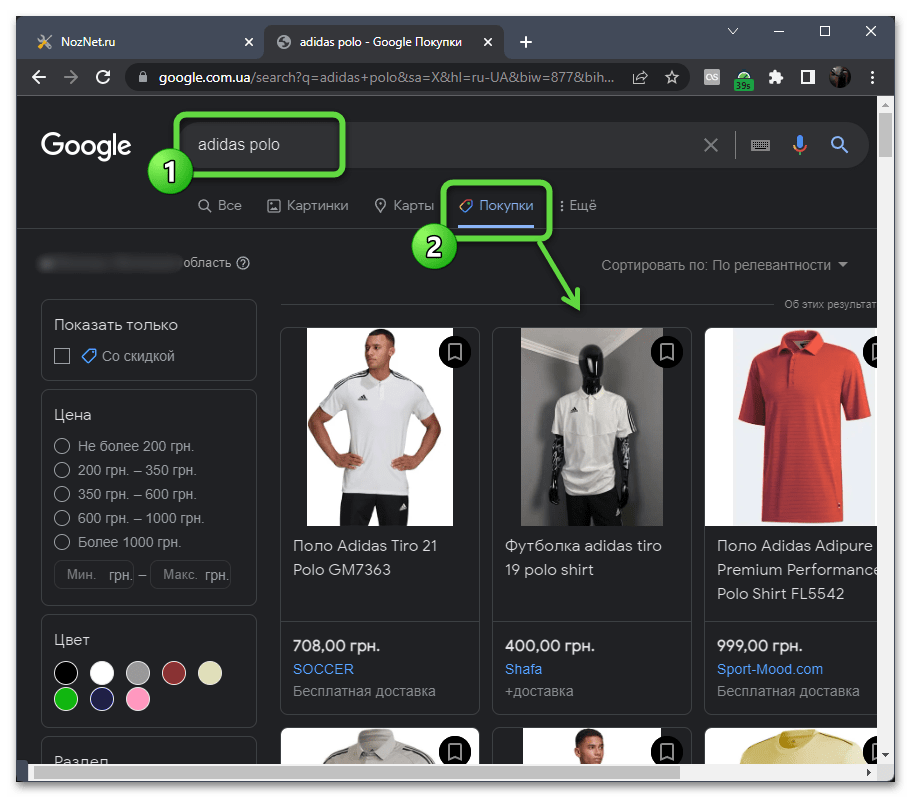This screenshot has height=798, width=911.
Task: Start voice search with the microphone
Action: click(800, 145)
